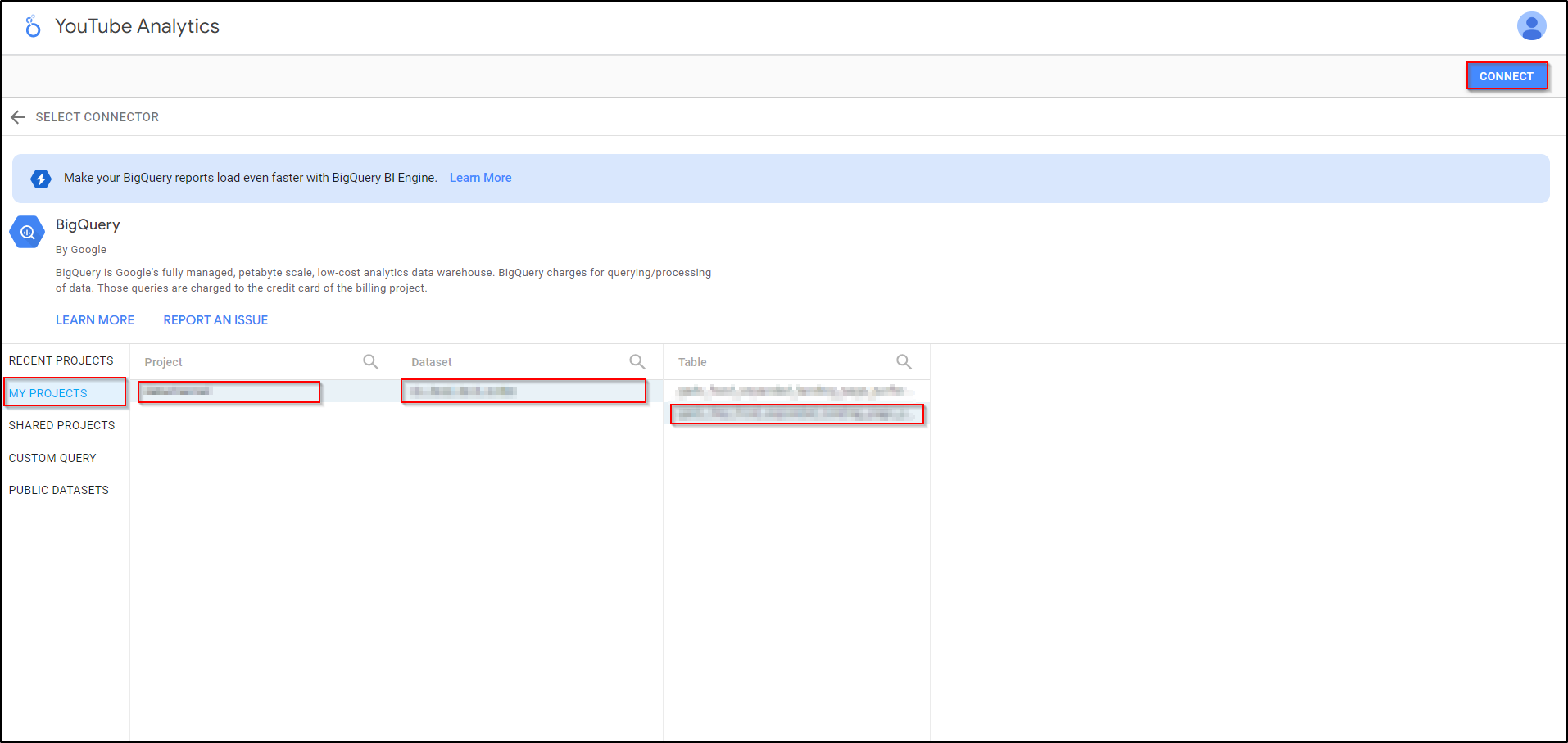Search projects with the magnifier icon
Screen dimensions: 1568x743
[x=371, y=361]
